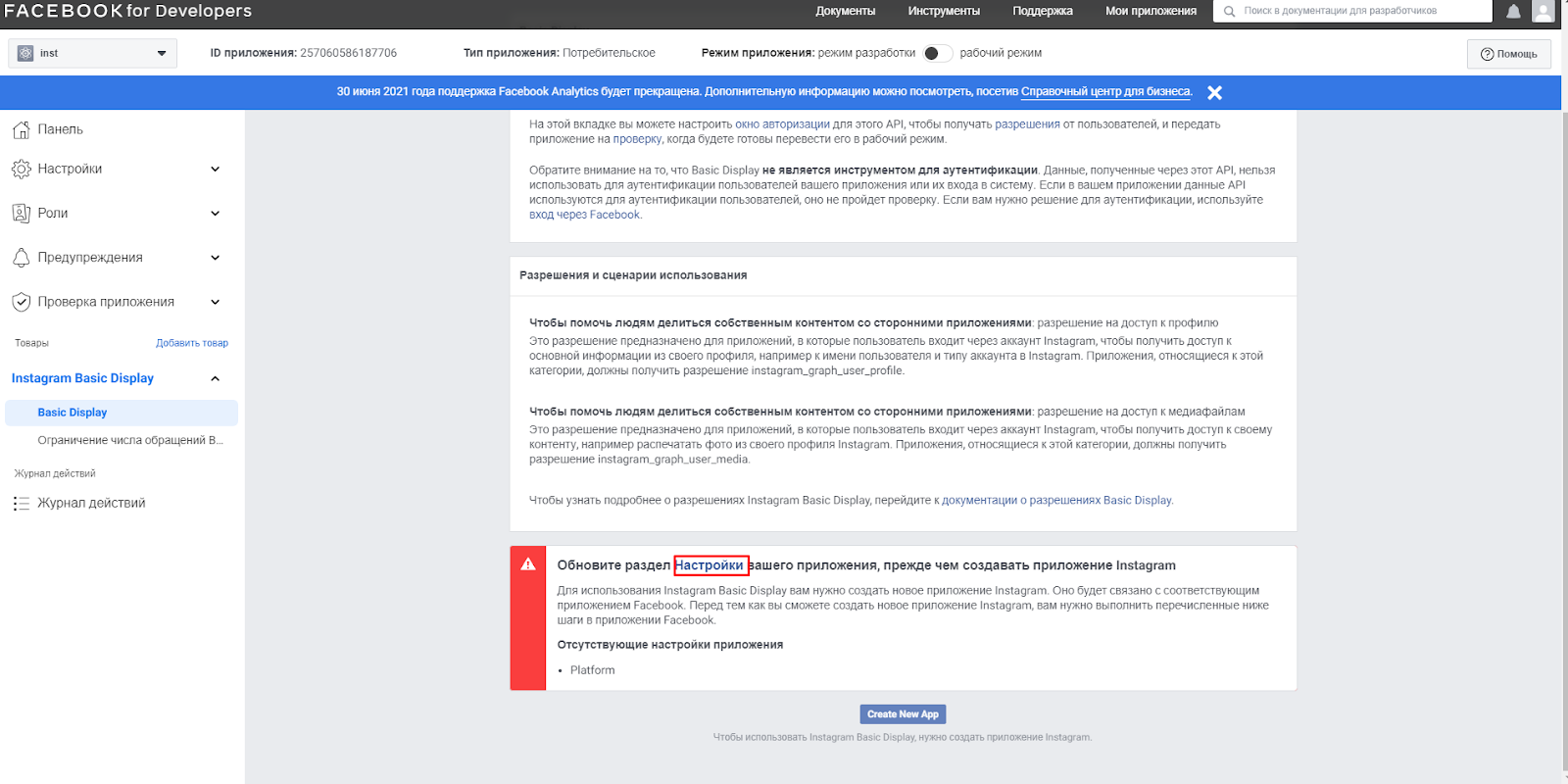This screenshot has width=1568, height=784.
Task: Toggle app mode to рабочий режим
Action: tap(938, 53)
